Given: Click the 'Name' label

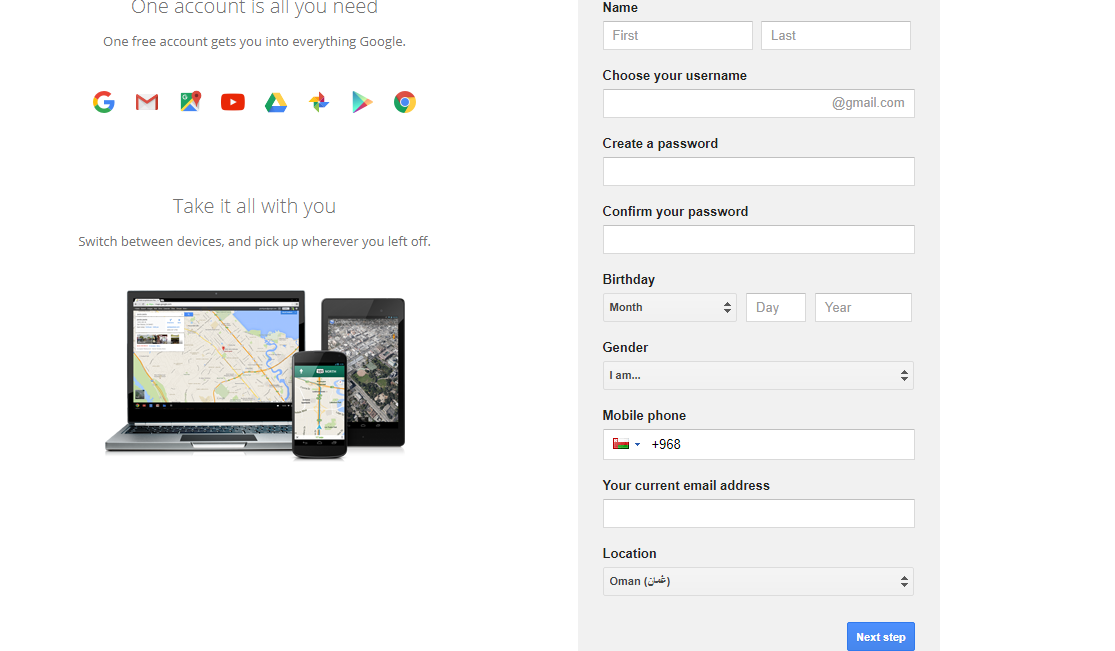Looking at the screenshot, I should (620, 8).
